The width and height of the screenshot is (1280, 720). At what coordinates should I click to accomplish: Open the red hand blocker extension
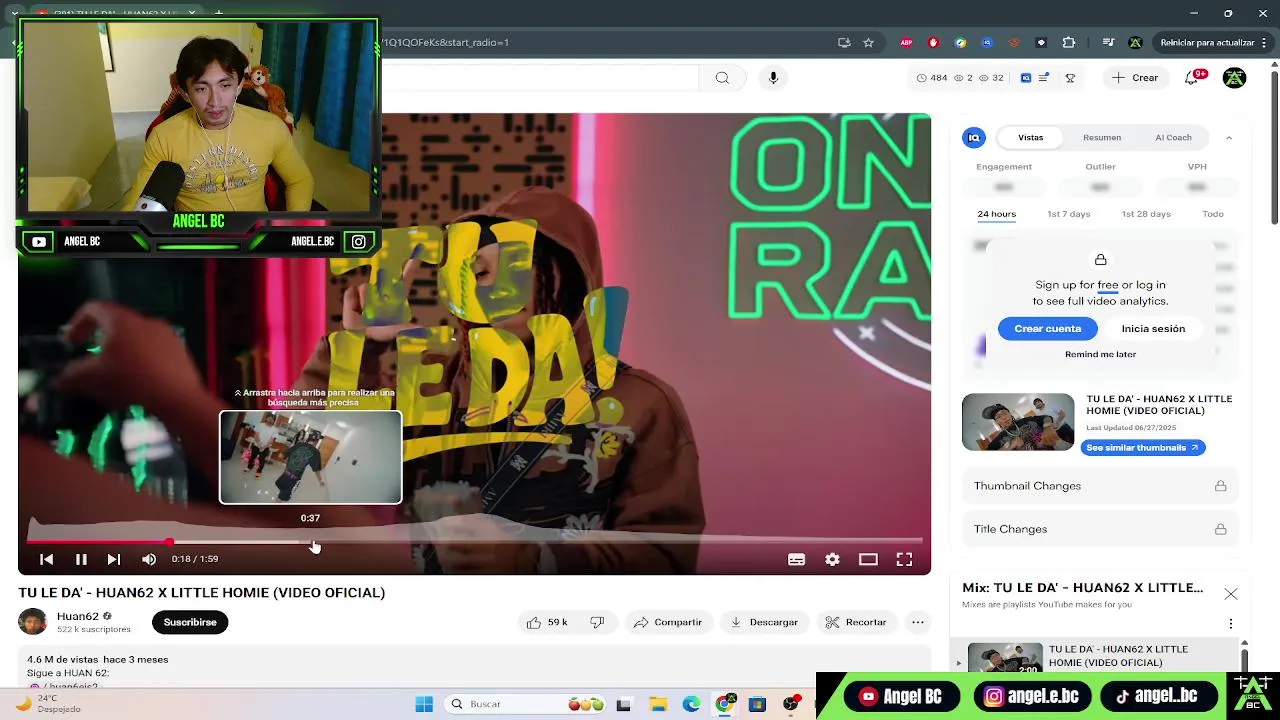[x=933, y=43]
